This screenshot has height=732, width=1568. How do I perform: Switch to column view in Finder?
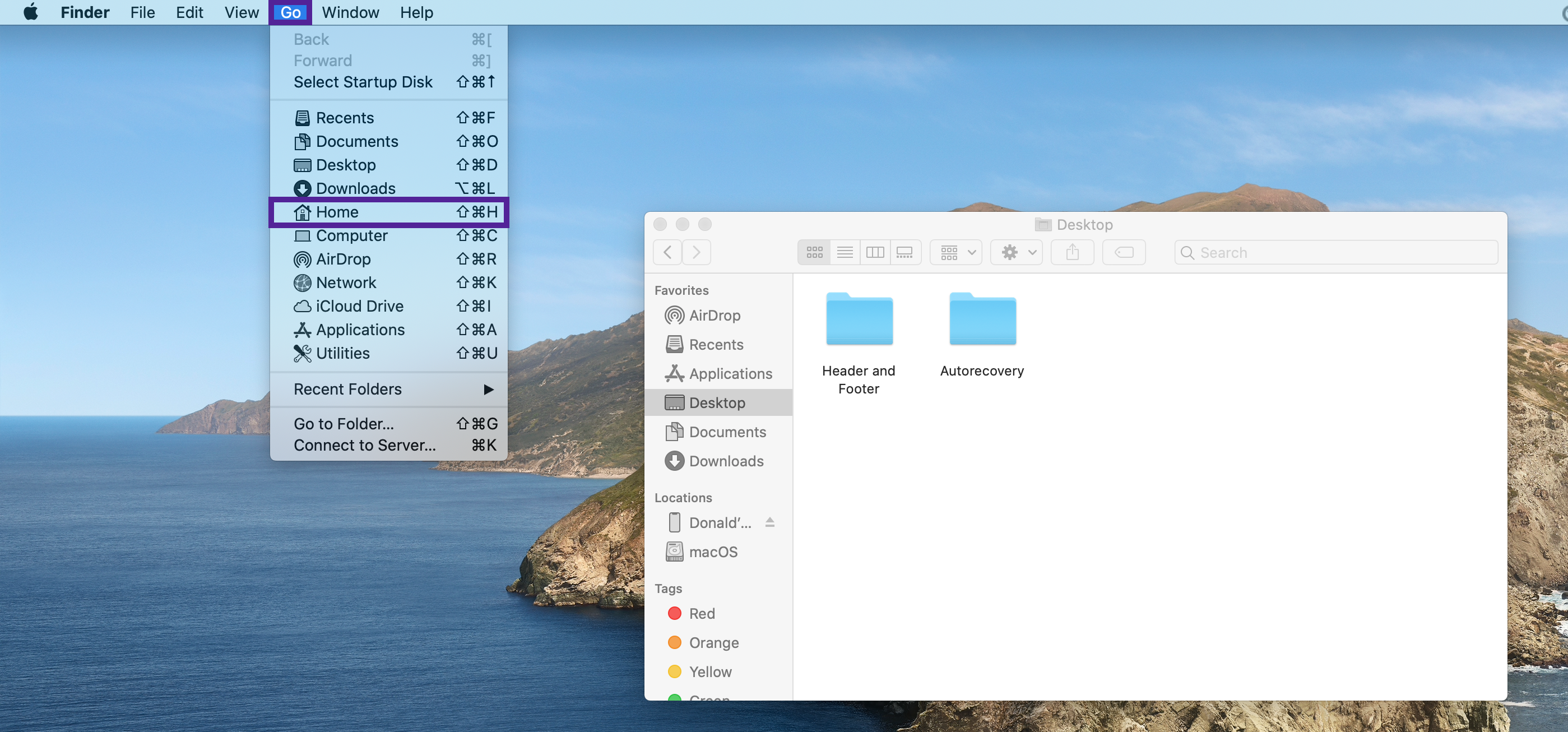[875, 252]
